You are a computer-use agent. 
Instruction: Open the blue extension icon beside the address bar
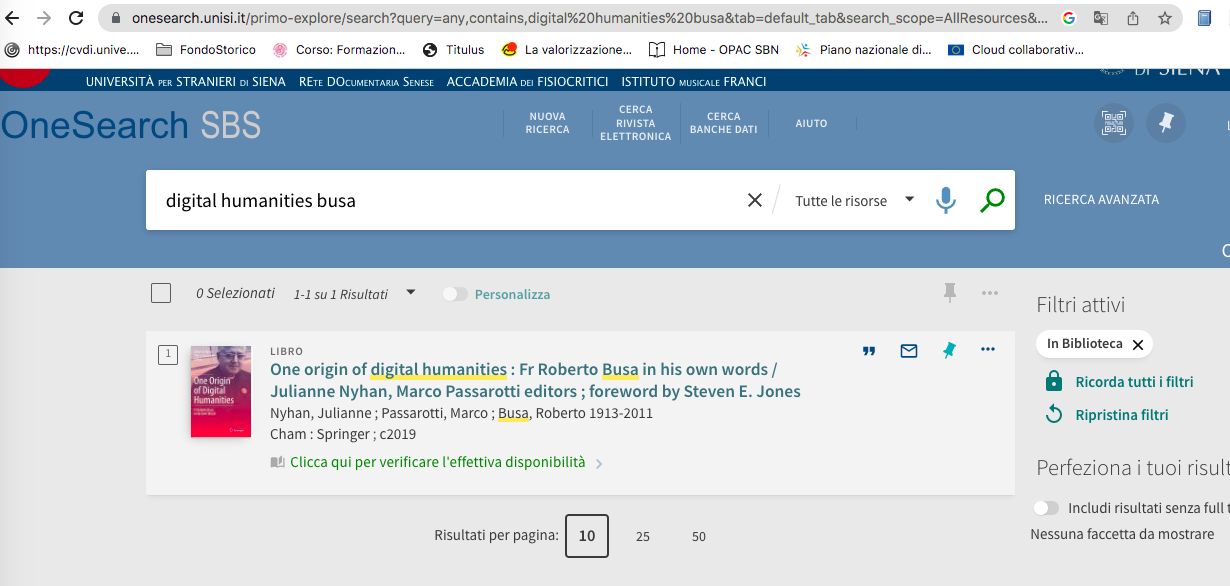coord(1205,18)
